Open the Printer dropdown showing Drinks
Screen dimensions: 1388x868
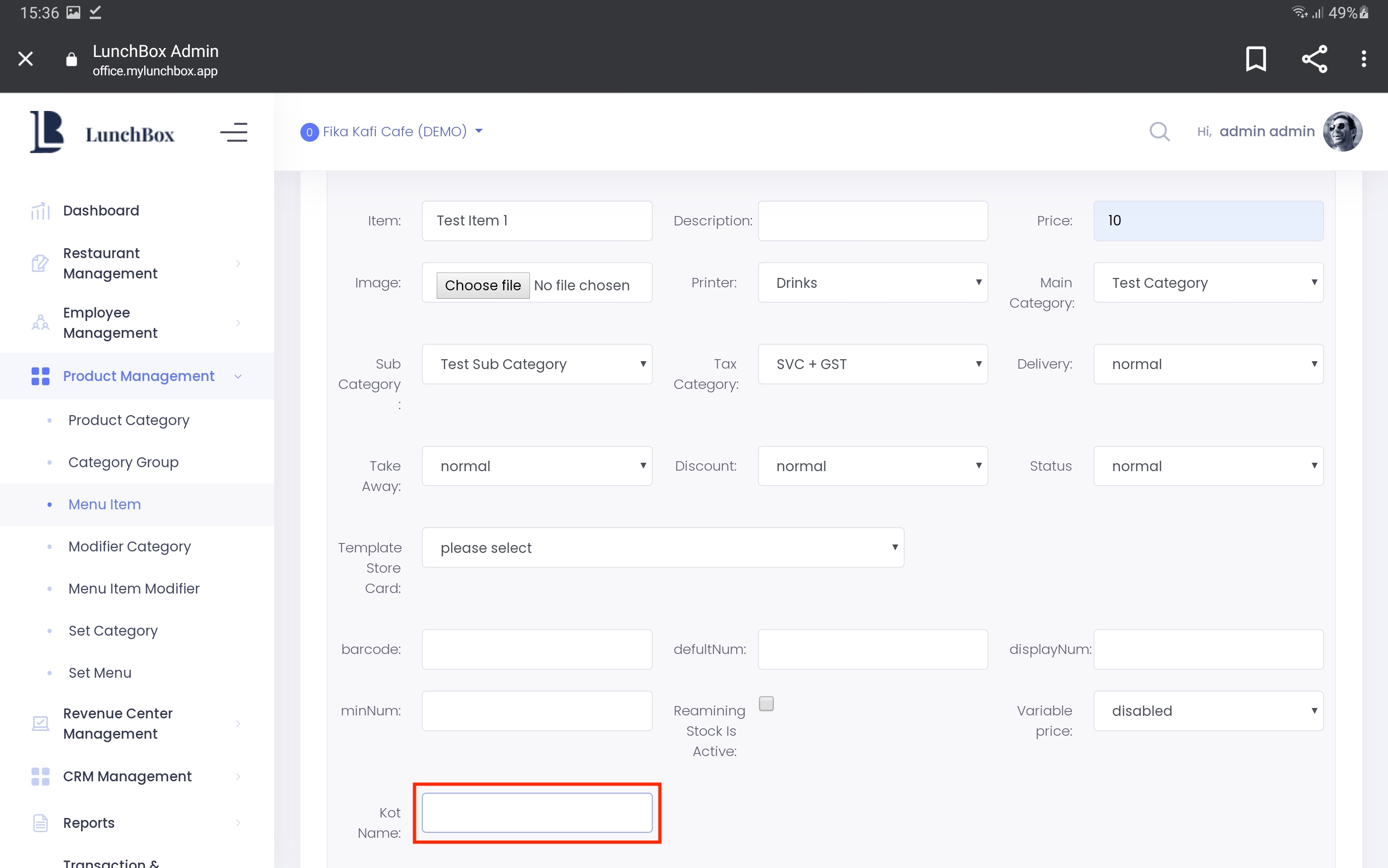point(872,282)
